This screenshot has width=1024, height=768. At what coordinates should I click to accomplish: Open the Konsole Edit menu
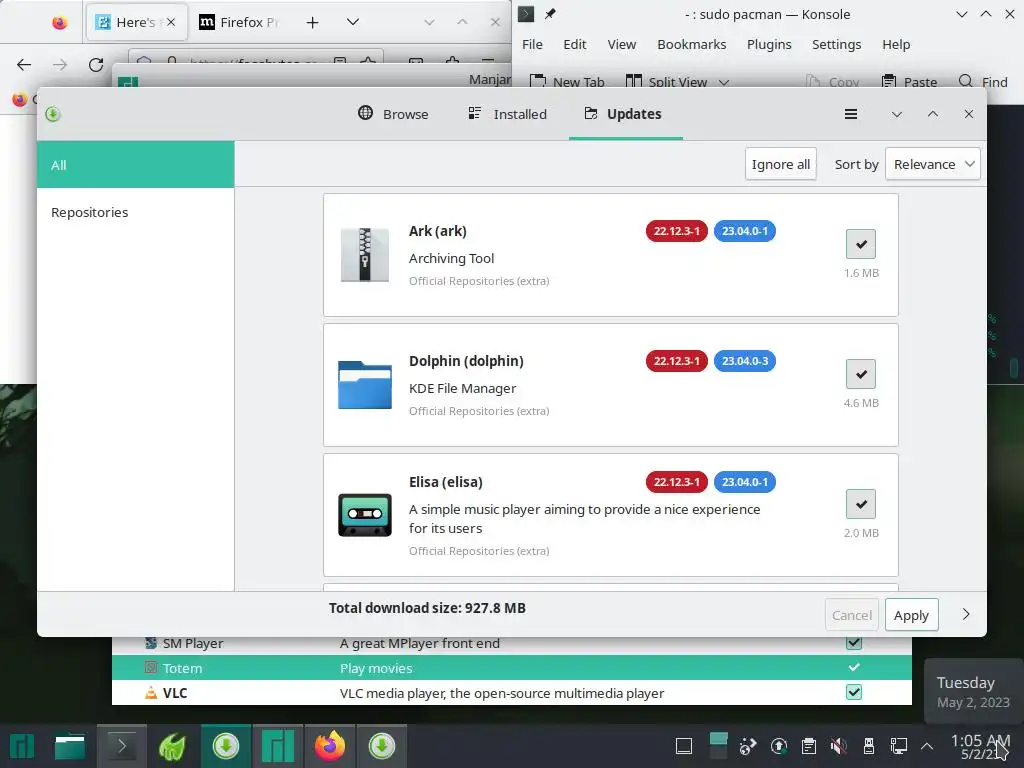(x=575, y=44)
